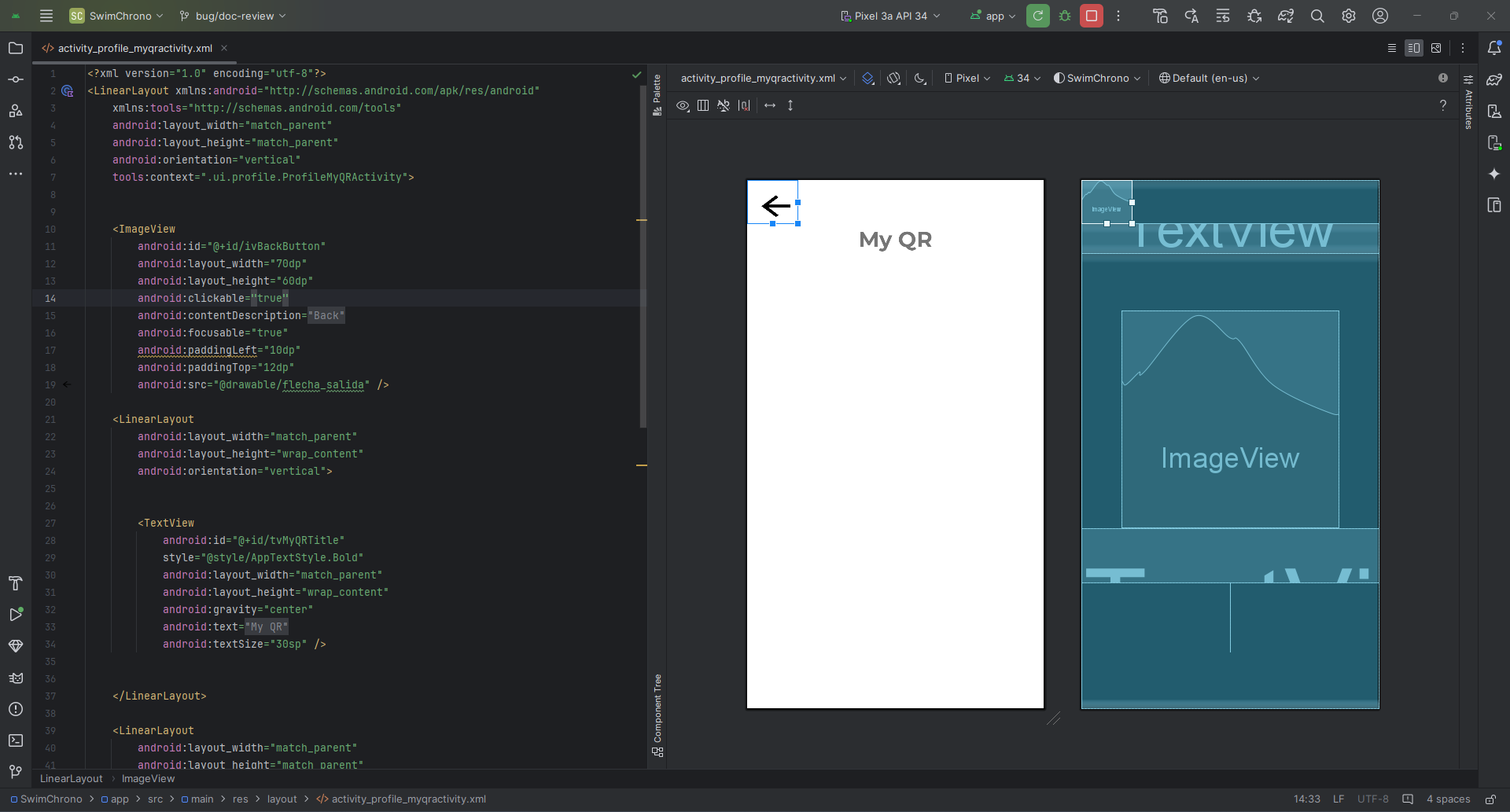Open Default (en-us) locale dropdown
1510x812 pixels.
click(1209, 78)
